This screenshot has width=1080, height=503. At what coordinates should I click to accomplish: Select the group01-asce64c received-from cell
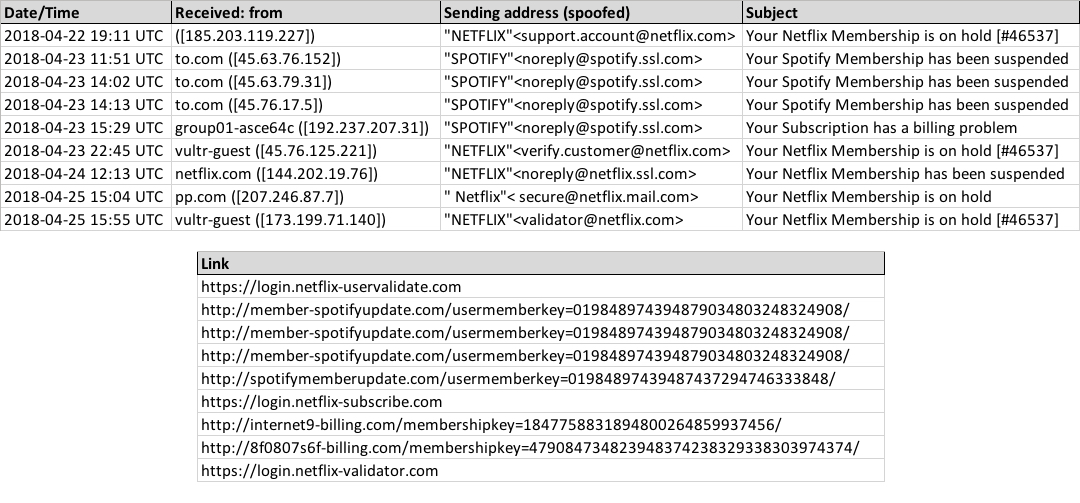pos(305,127)
